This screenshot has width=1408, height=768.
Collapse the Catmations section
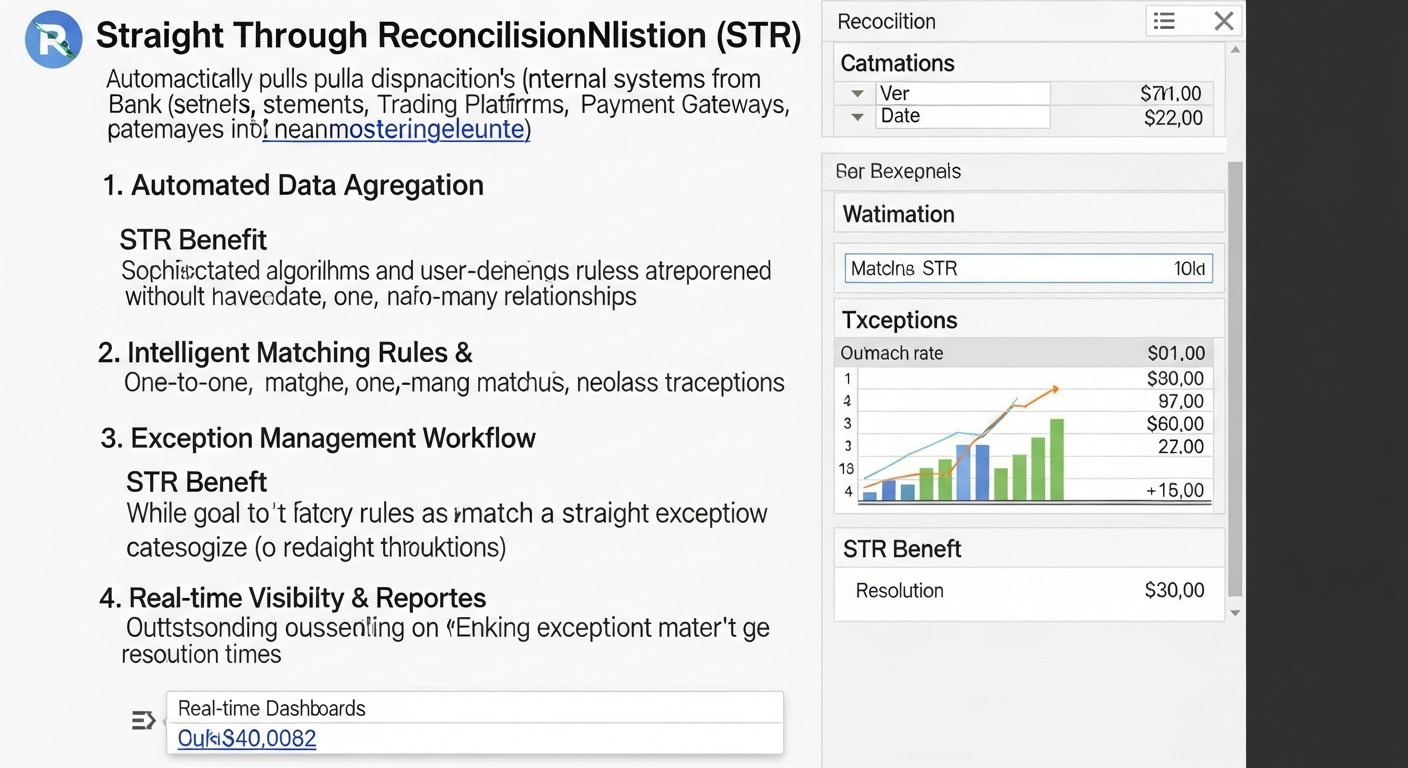click(x=897, y=63)
